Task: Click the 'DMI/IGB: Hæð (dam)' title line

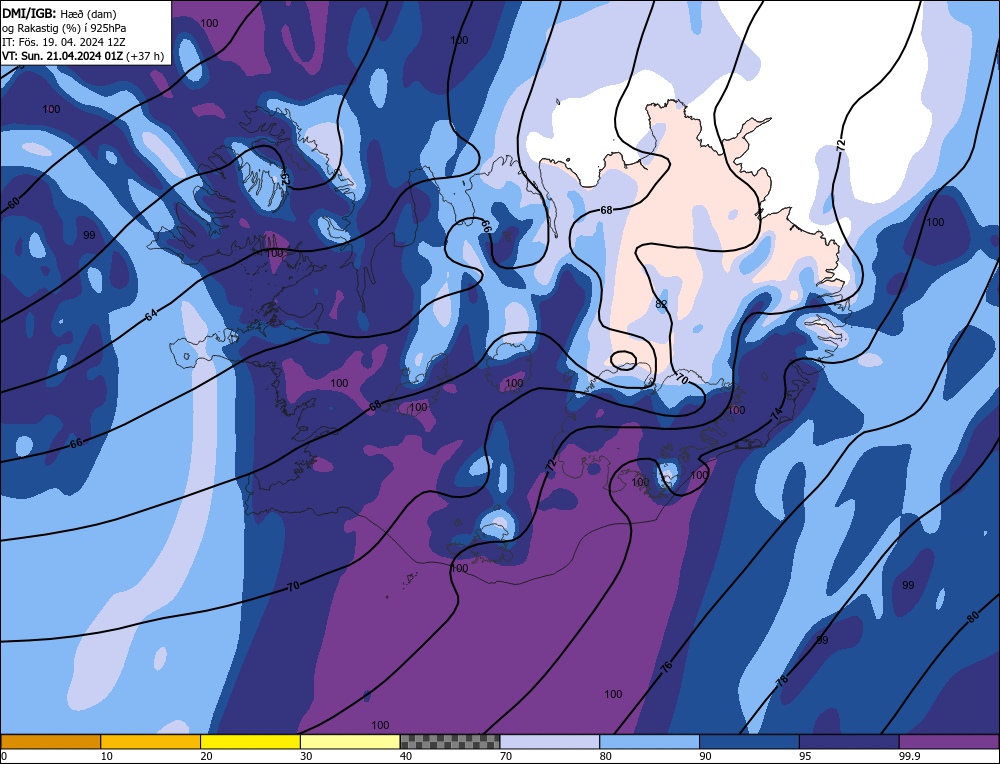Action: [x=59, y=13]
